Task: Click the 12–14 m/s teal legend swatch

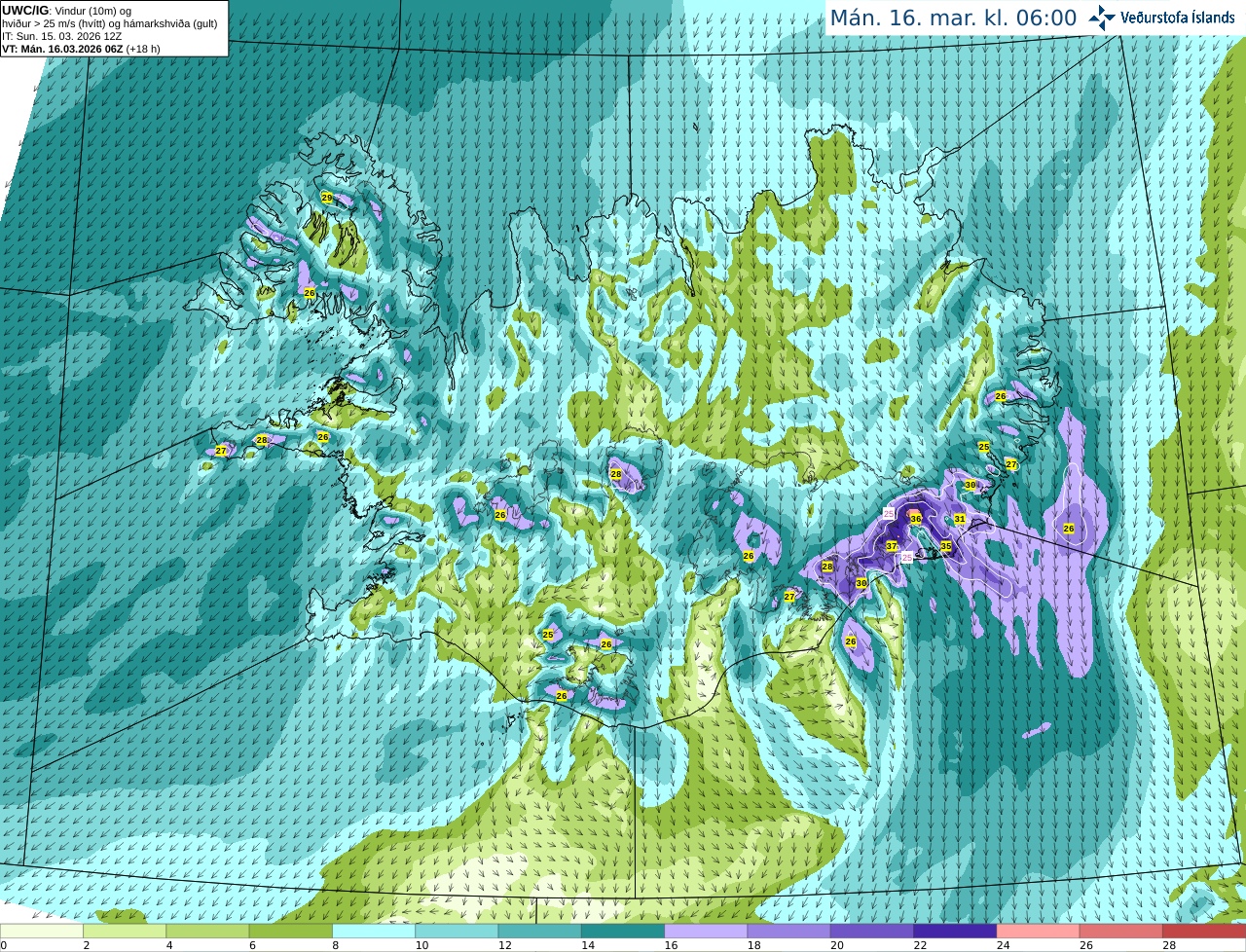Action: point(540,932)
